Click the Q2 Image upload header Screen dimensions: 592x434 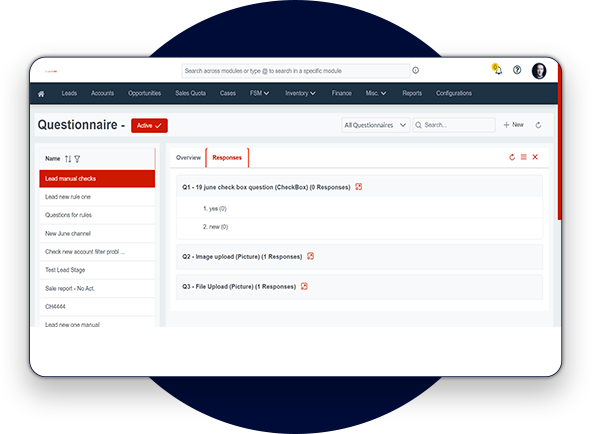coord(359,257)
